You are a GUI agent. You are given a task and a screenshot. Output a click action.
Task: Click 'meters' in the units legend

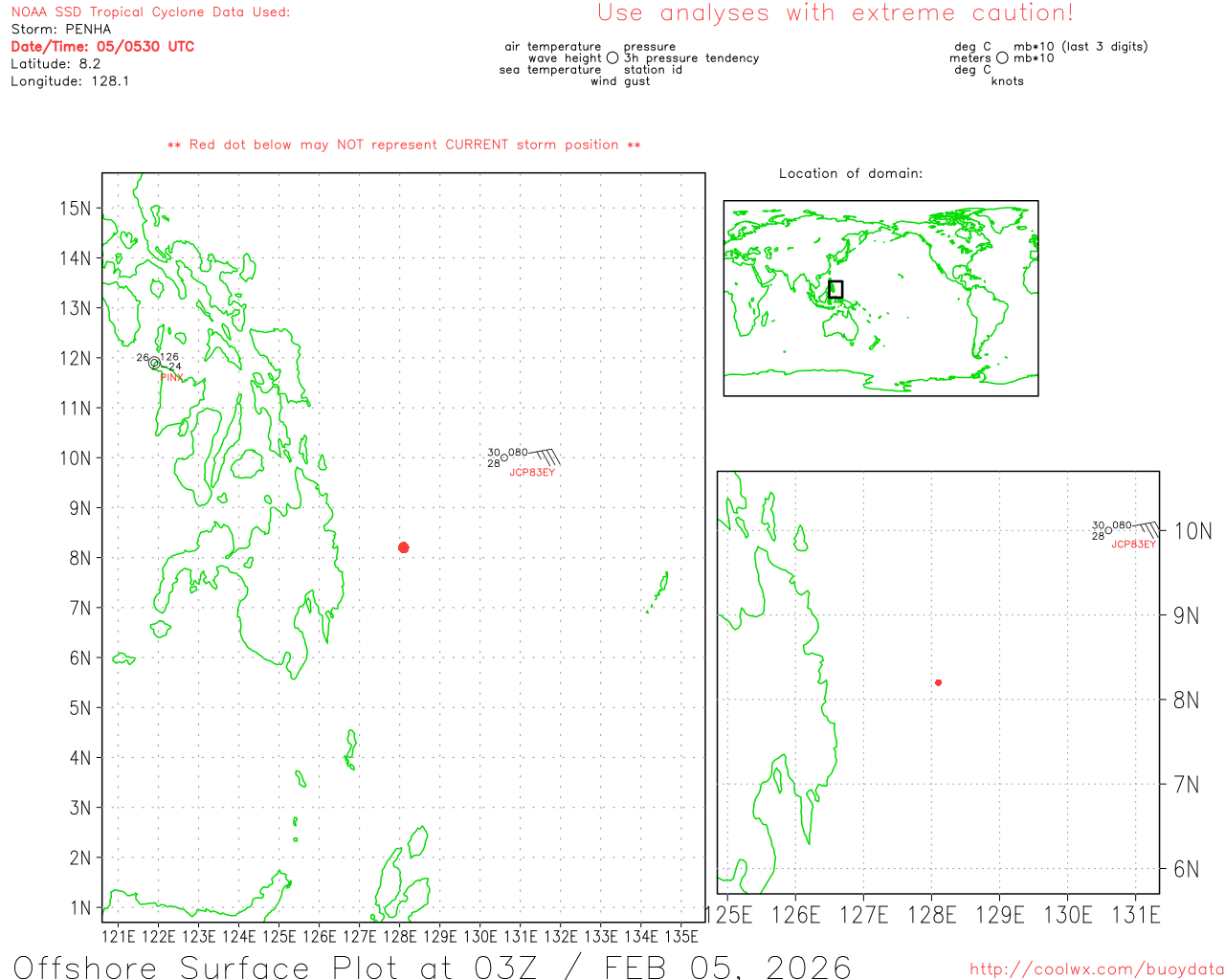(x=970, y=57)
